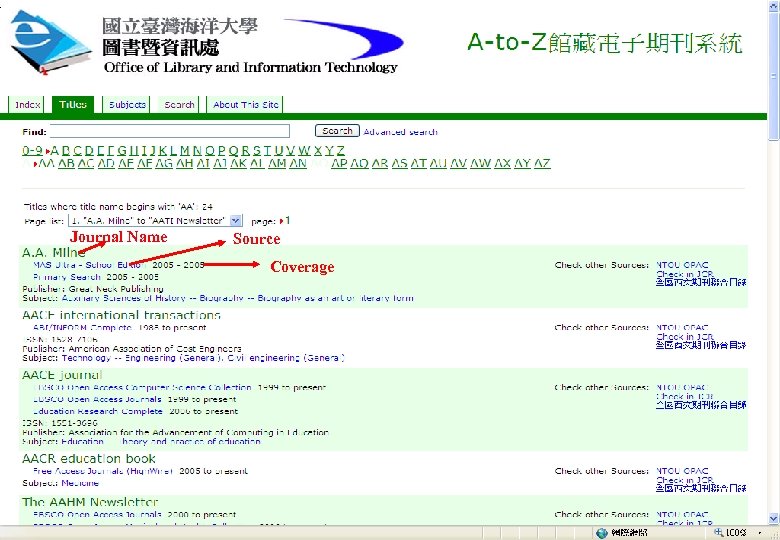Select the AP sub-index link
The width and height of the screenshot is (780, 540).
pos(339,163)
